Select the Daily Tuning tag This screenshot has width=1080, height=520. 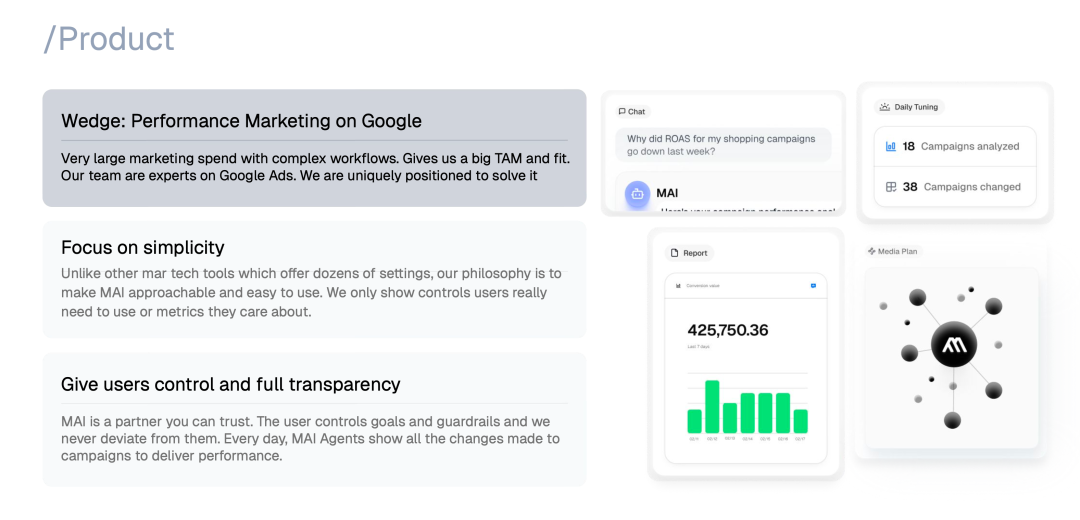click(909, 107)
